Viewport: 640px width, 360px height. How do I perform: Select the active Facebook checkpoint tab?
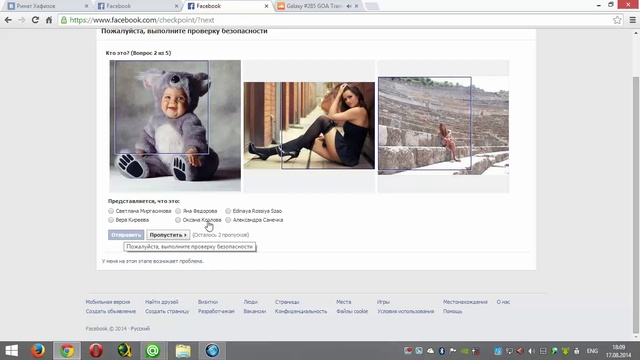coord(227,6)
